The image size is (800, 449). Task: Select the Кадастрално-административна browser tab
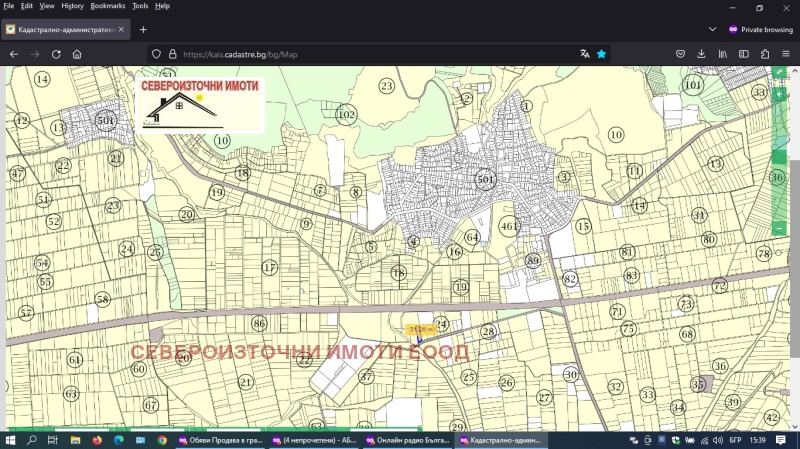coord(66,30)
